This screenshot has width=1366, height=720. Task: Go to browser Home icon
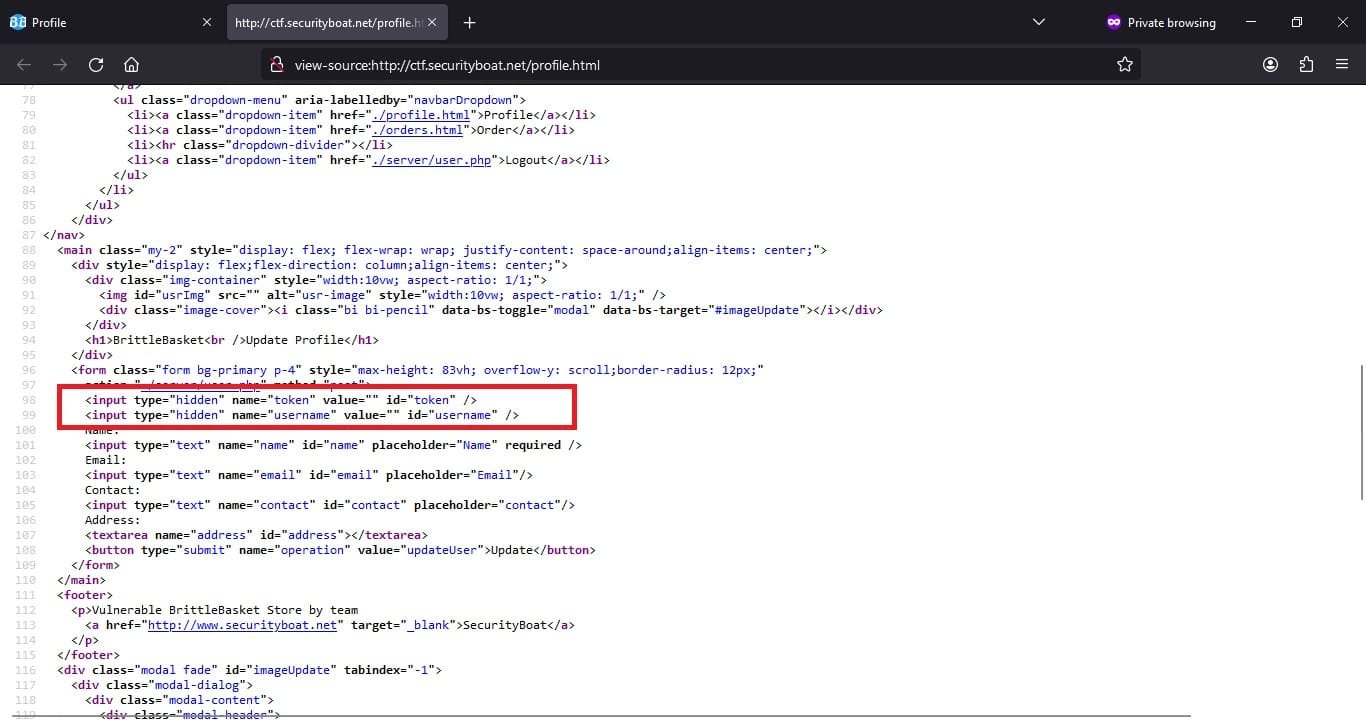(x=131, y=65)
